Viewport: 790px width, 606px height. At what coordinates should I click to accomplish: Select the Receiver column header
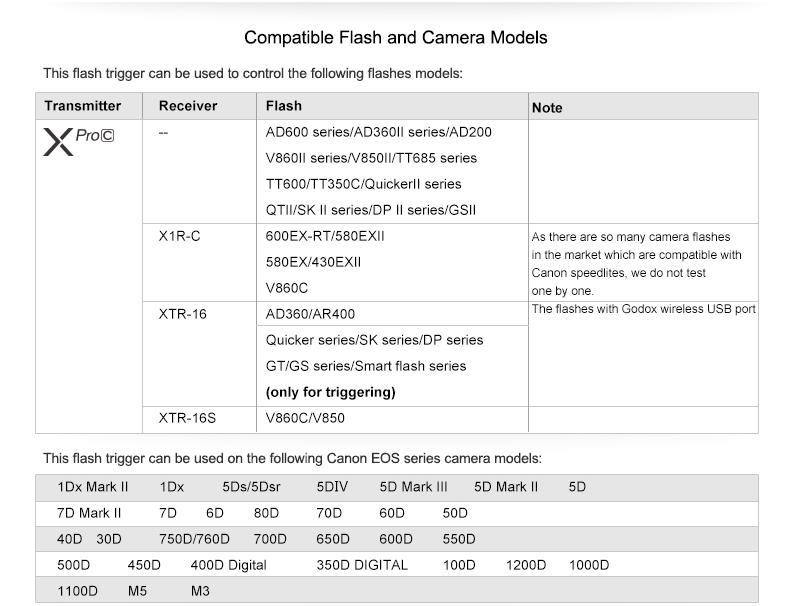point(188,106)
